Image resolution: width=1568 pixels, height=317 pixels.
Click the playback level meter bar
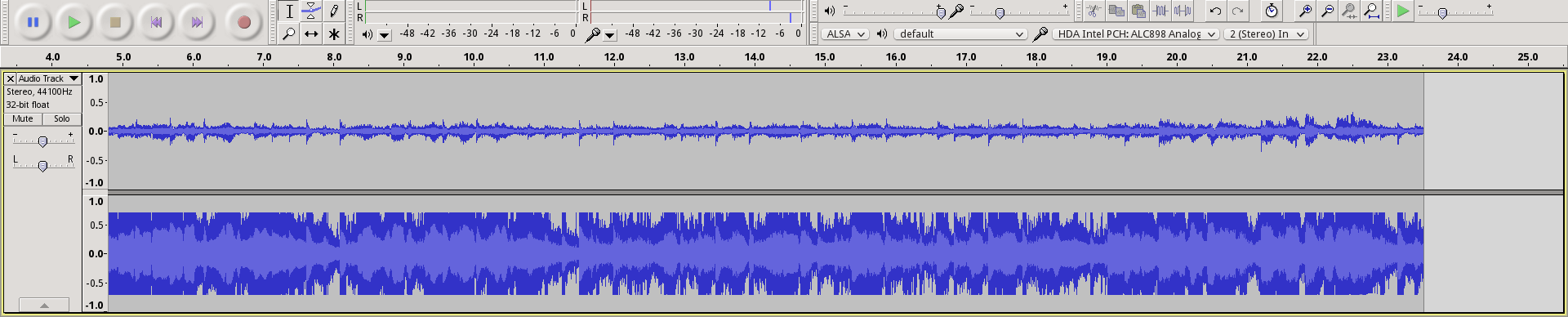point(471,11)
